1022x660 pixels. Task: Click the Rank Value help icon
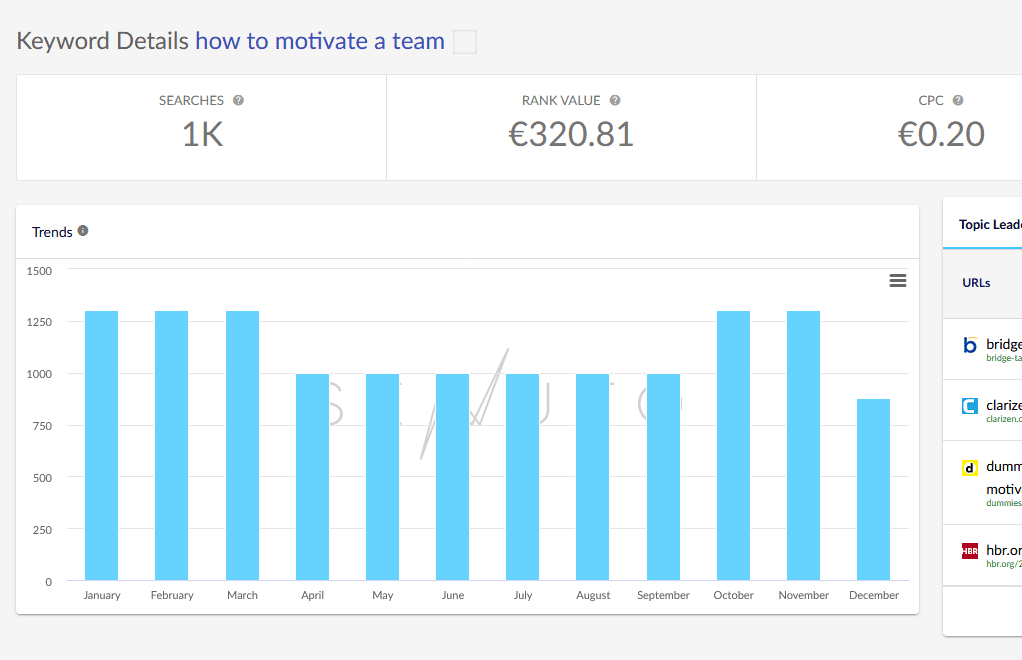pyautogui.click(x=615, y=100)
